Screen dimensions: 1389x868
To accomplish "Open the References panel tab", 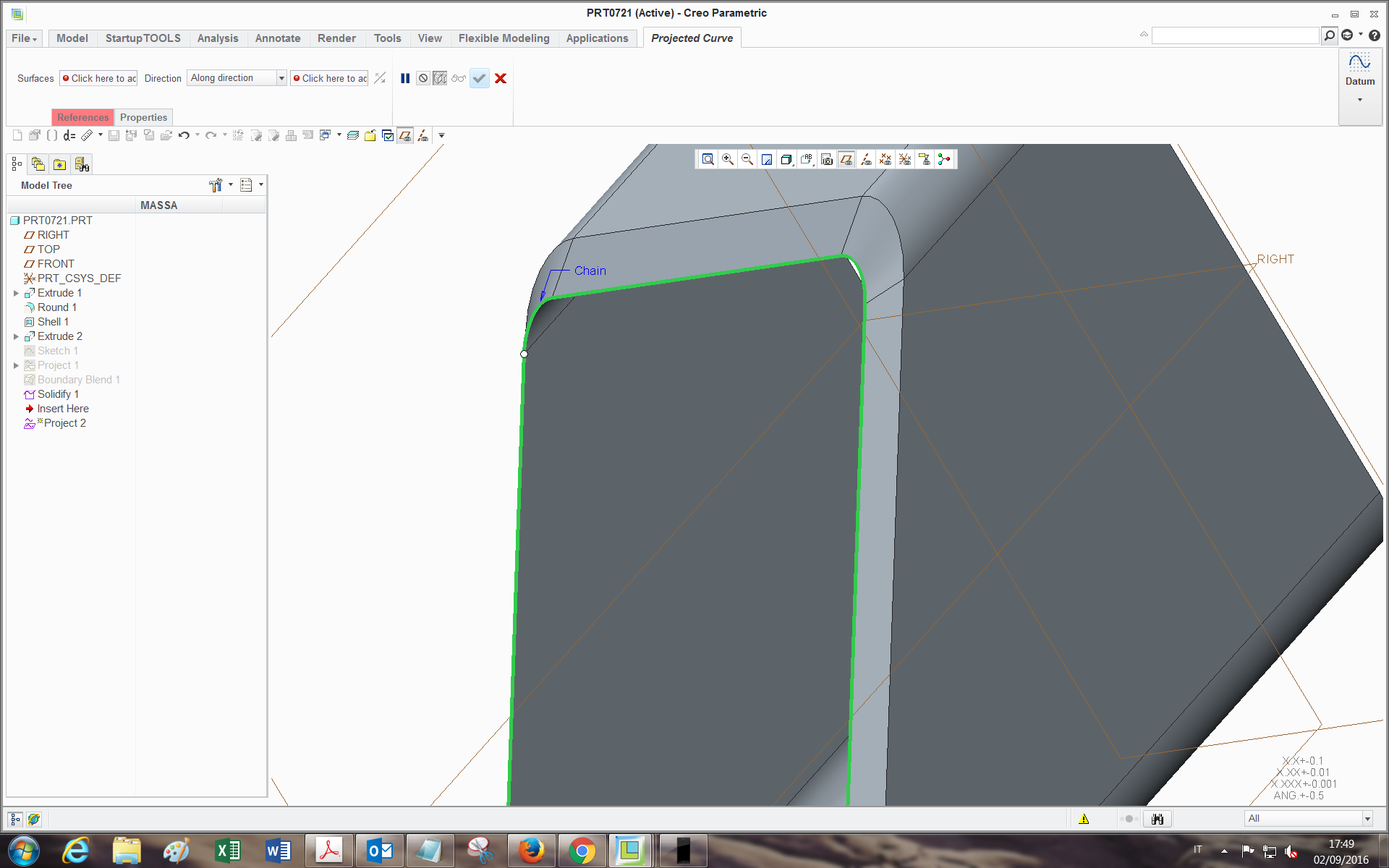I will point(82,117).
